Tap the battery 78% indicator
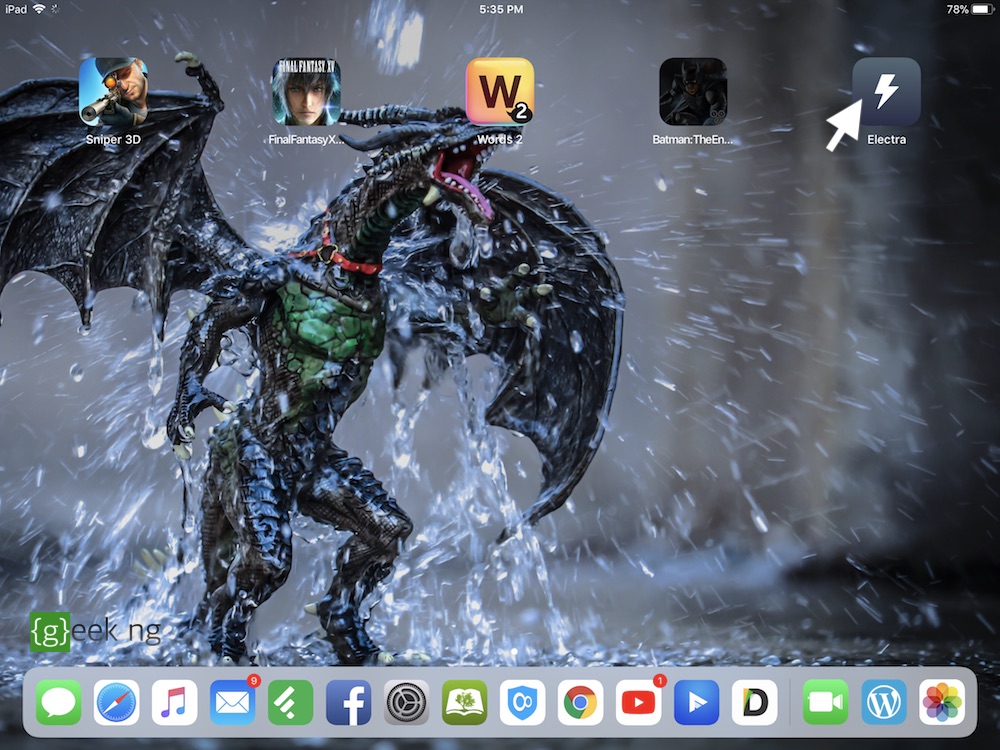 coord(970,9)
